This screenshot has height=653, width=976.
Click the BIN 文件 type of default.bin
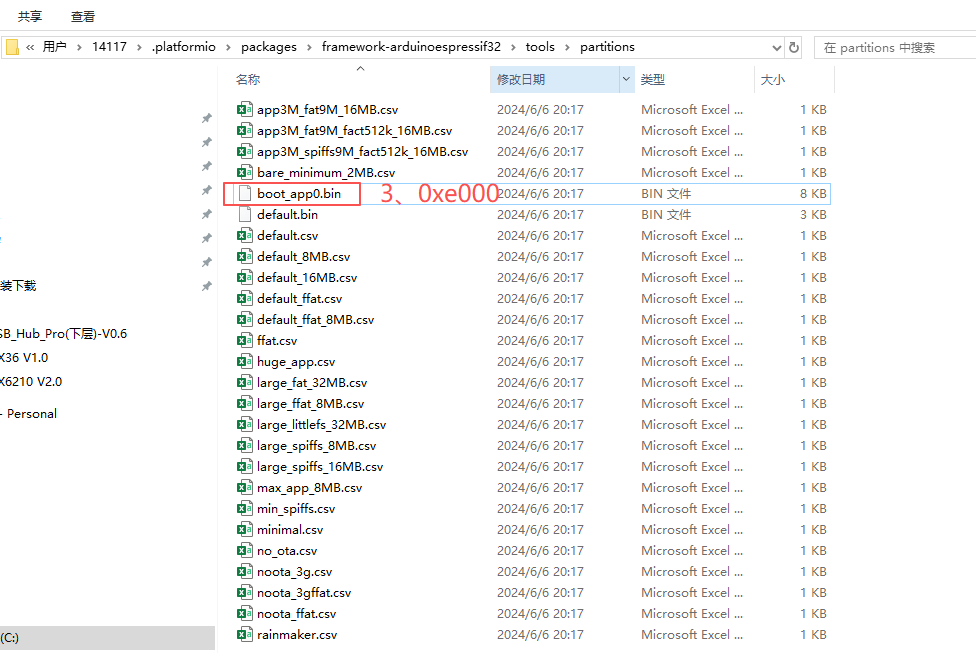point(666,215)
